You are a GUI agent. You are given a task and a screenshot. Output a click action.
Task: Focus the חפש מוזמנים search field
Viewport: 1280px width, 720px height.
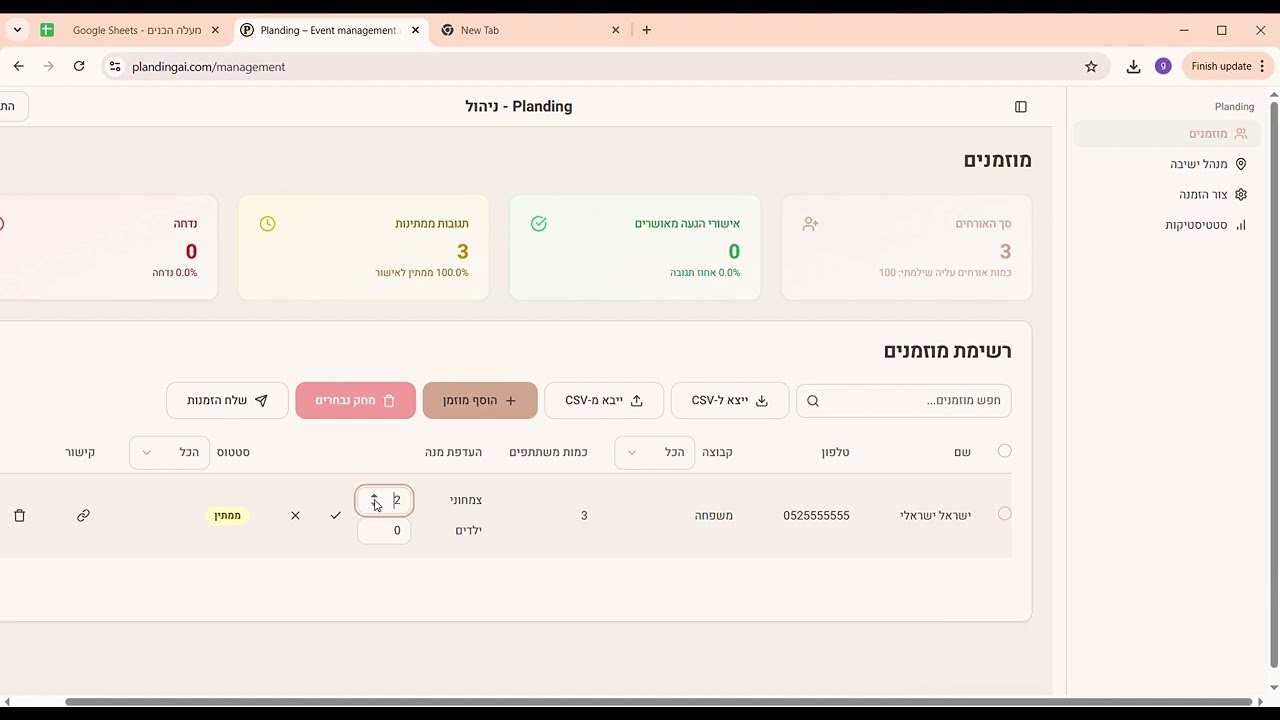coord(904,401)
